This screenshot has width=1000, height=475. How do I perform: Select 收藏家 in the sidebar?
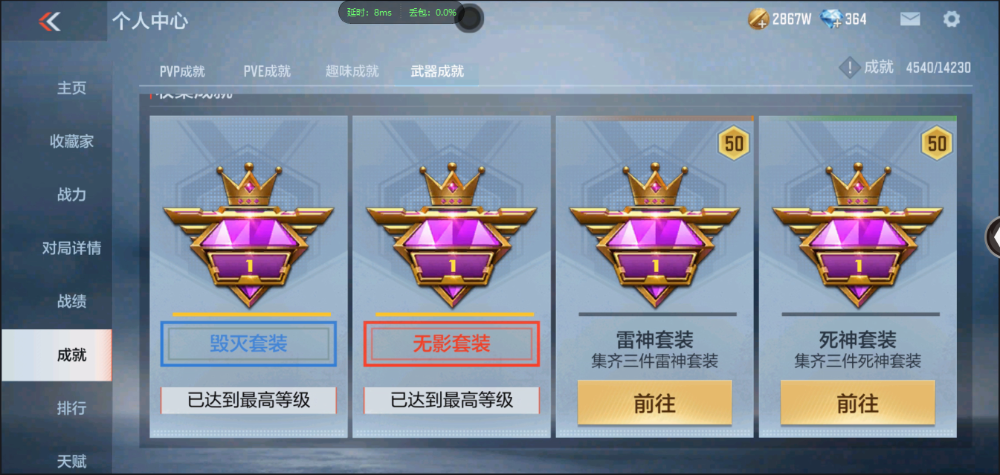click(71, 142)
